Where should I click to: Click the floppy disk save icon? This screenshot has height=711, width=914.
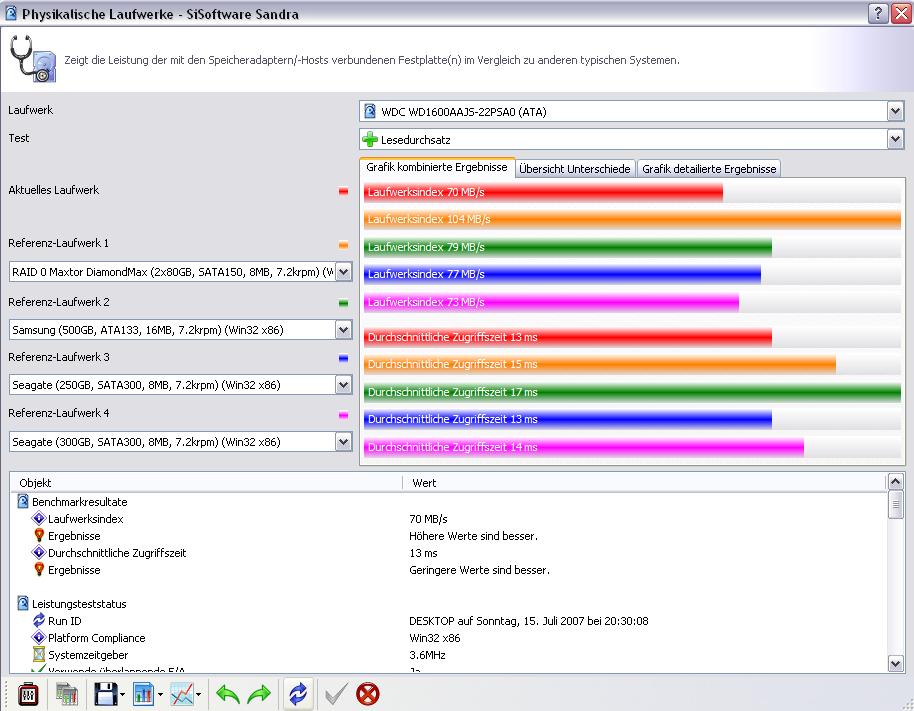coord(106,694)
